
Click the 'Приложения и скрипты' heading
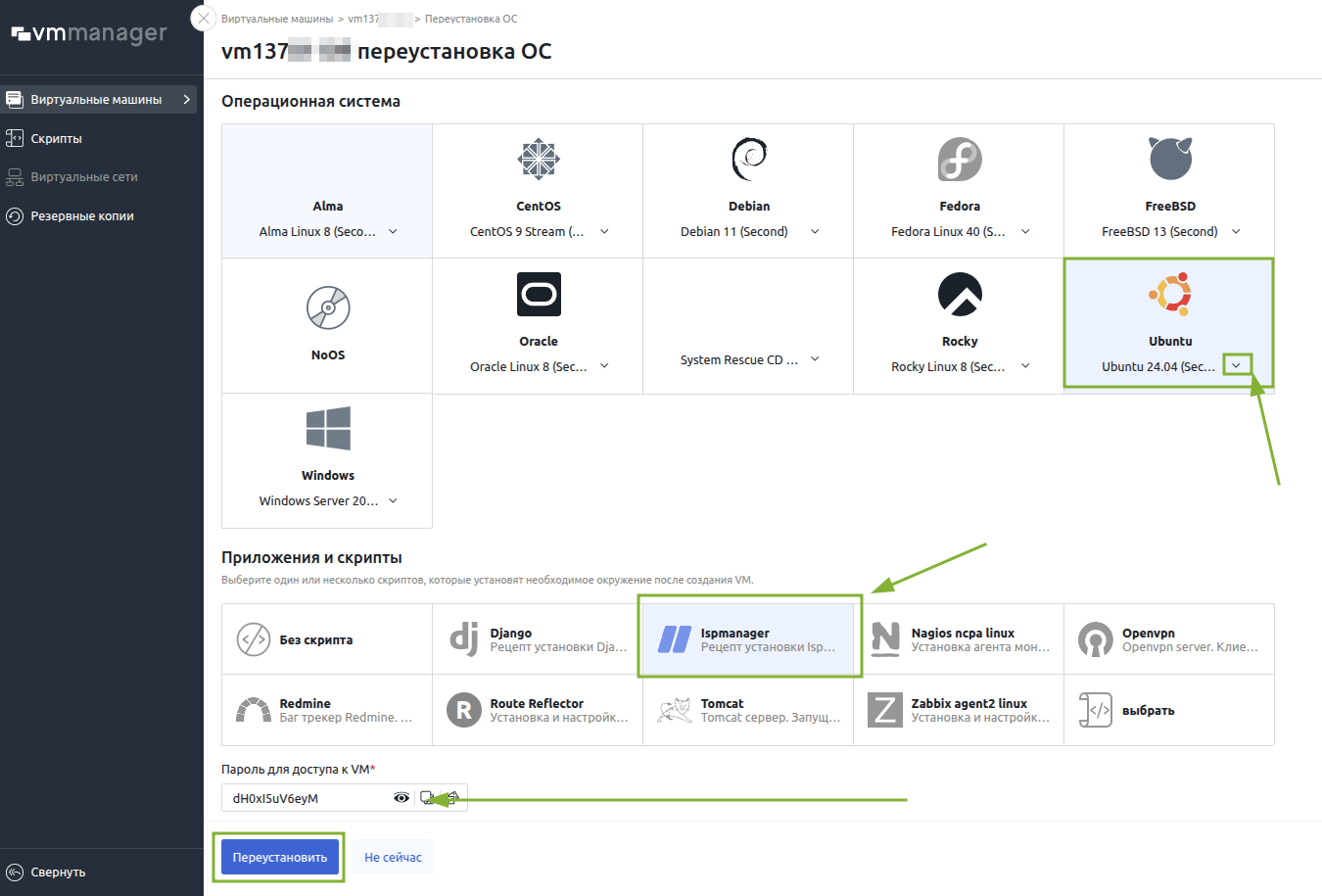[x=311, y=557]
